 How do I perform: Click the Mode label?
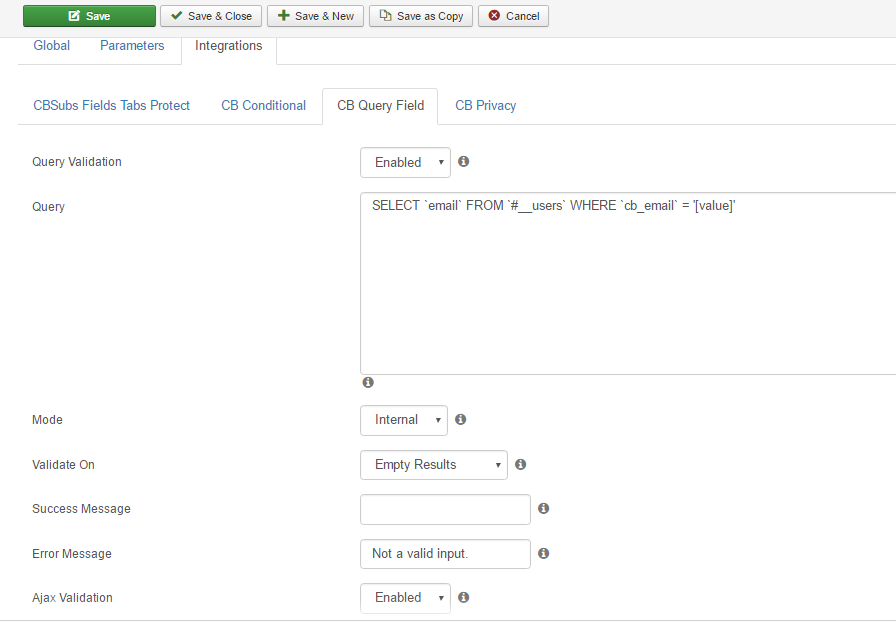(x=47, y=420)
